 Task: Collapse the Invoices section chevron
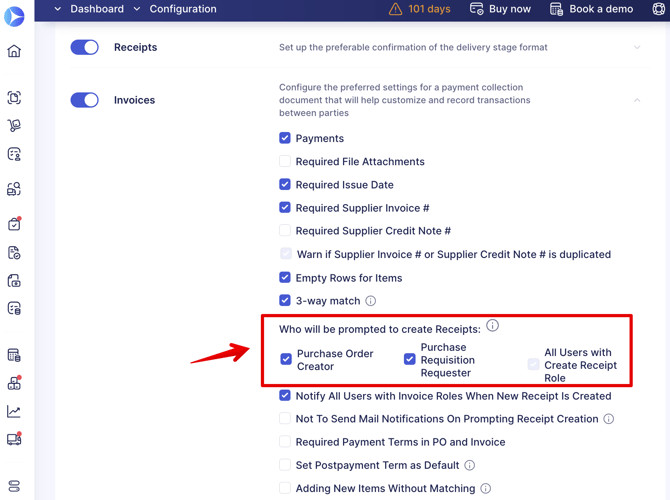coord(637,100)
